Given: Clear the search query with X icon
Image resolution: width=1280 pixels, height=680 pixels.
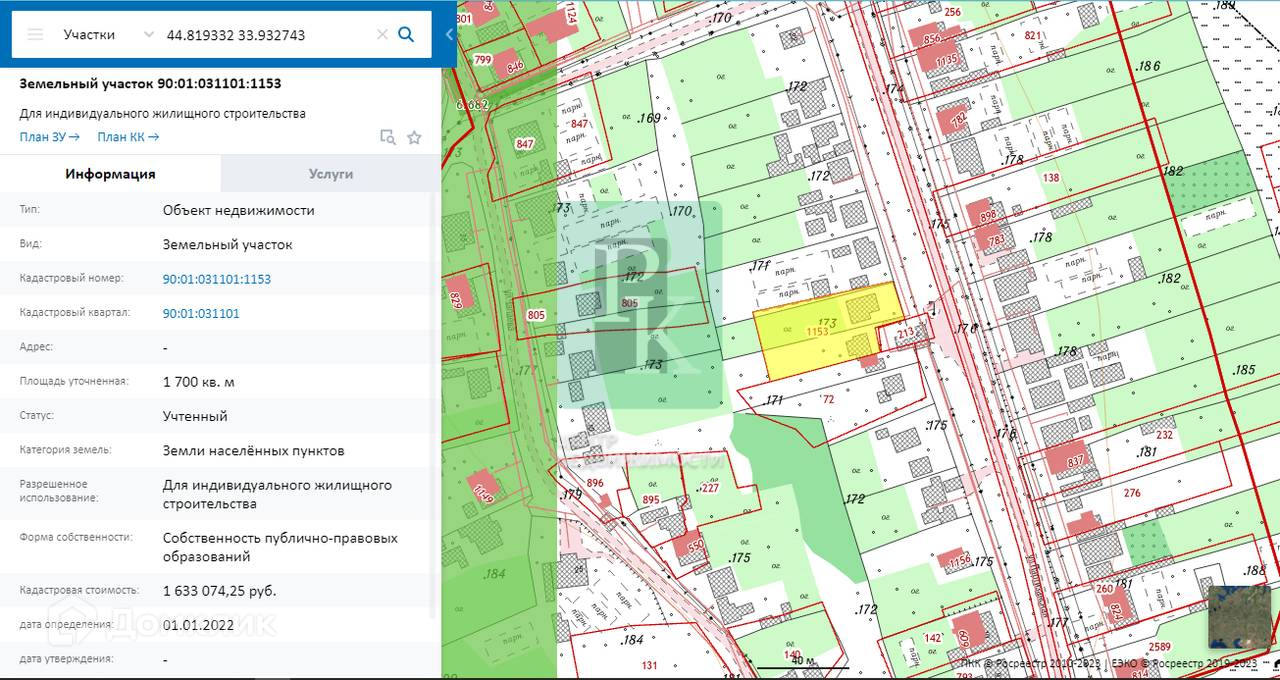Looking at the screenshot, I should [x=382, y=34].
